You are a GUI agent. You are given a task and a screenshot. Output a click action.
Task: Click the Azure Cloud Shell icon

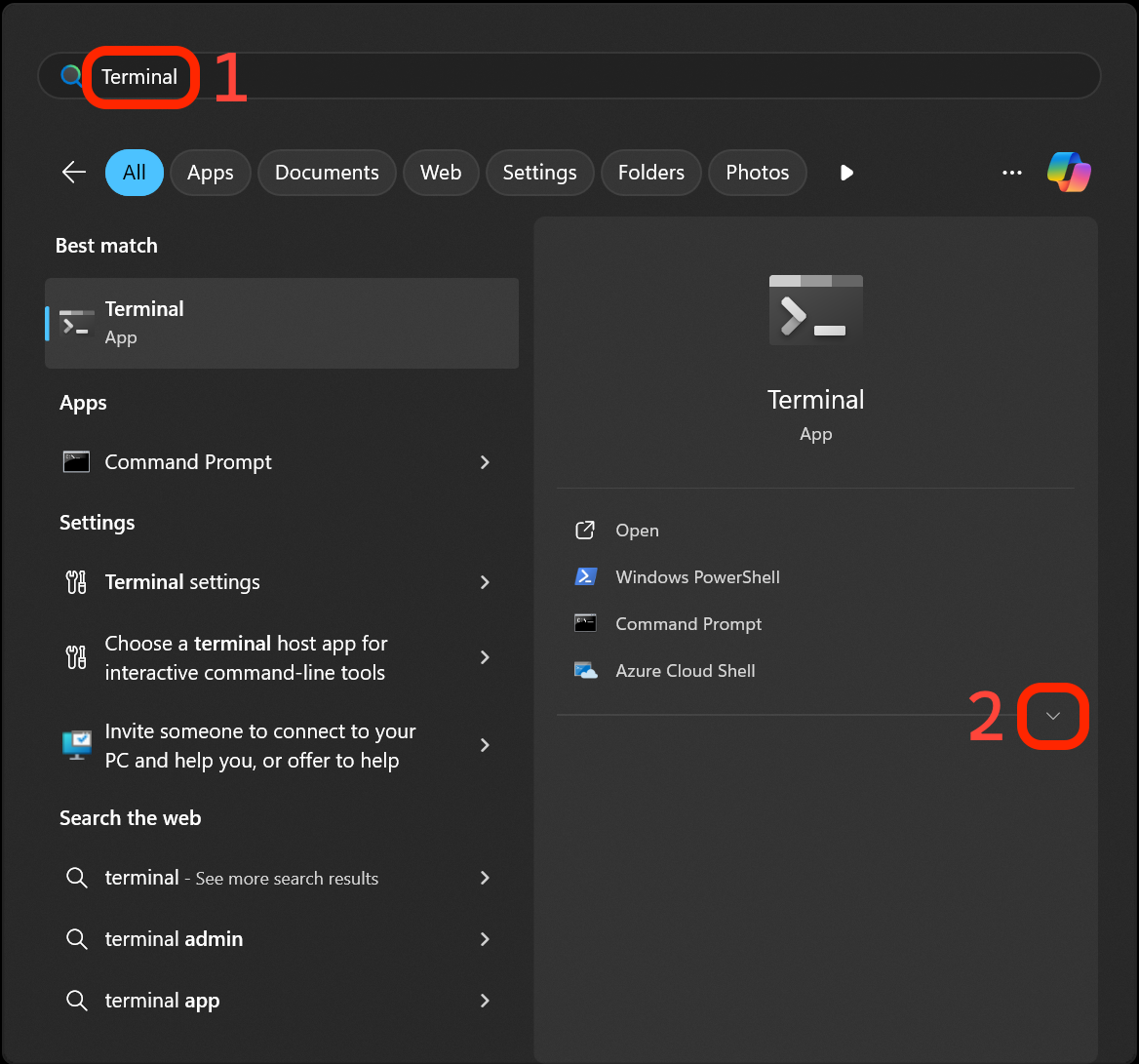coord(586,670)
